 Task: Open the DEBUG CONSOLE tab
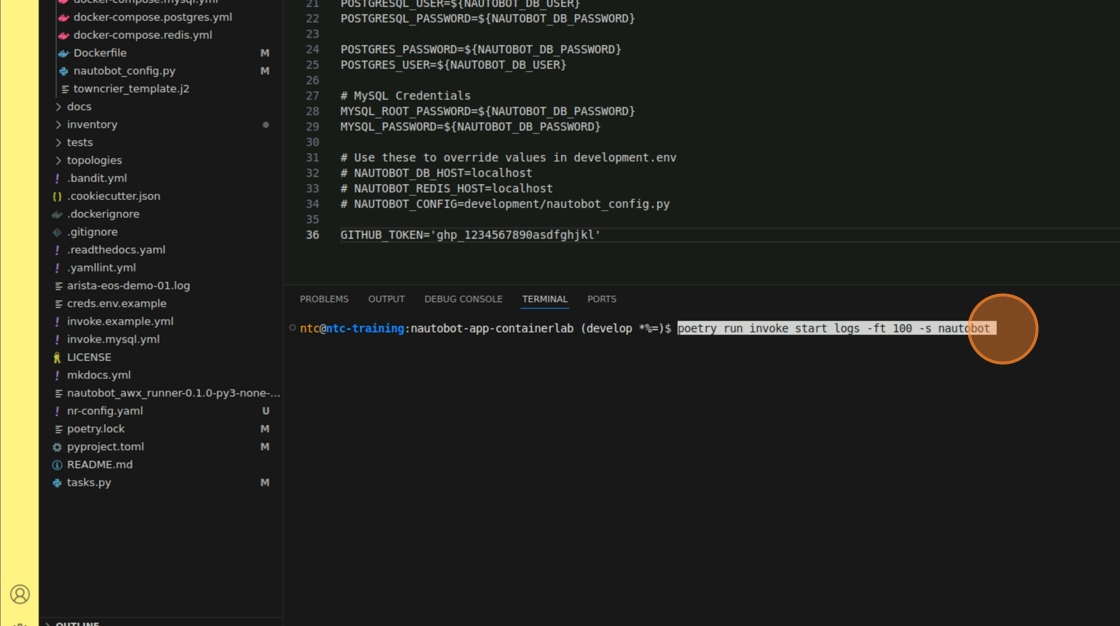pos(464,299)
